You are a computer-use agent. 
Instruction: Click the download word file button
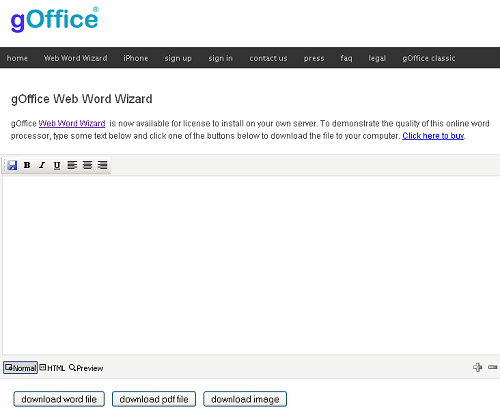59,399
